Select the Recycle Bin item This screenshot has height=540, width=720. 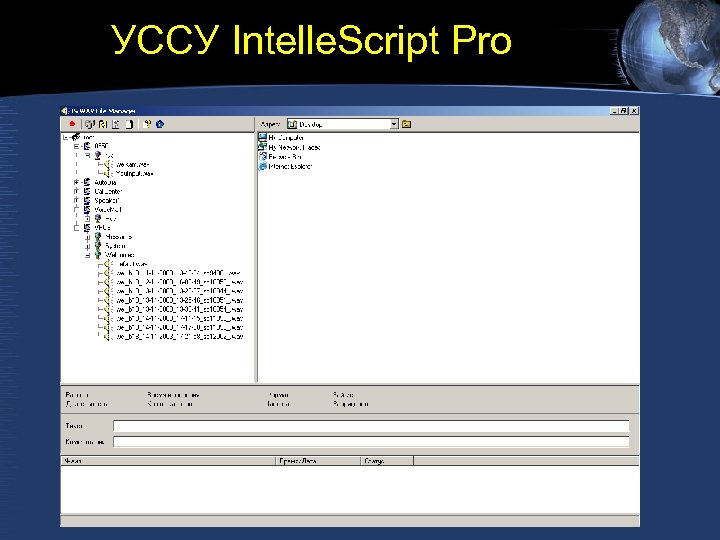coord(280,157)
